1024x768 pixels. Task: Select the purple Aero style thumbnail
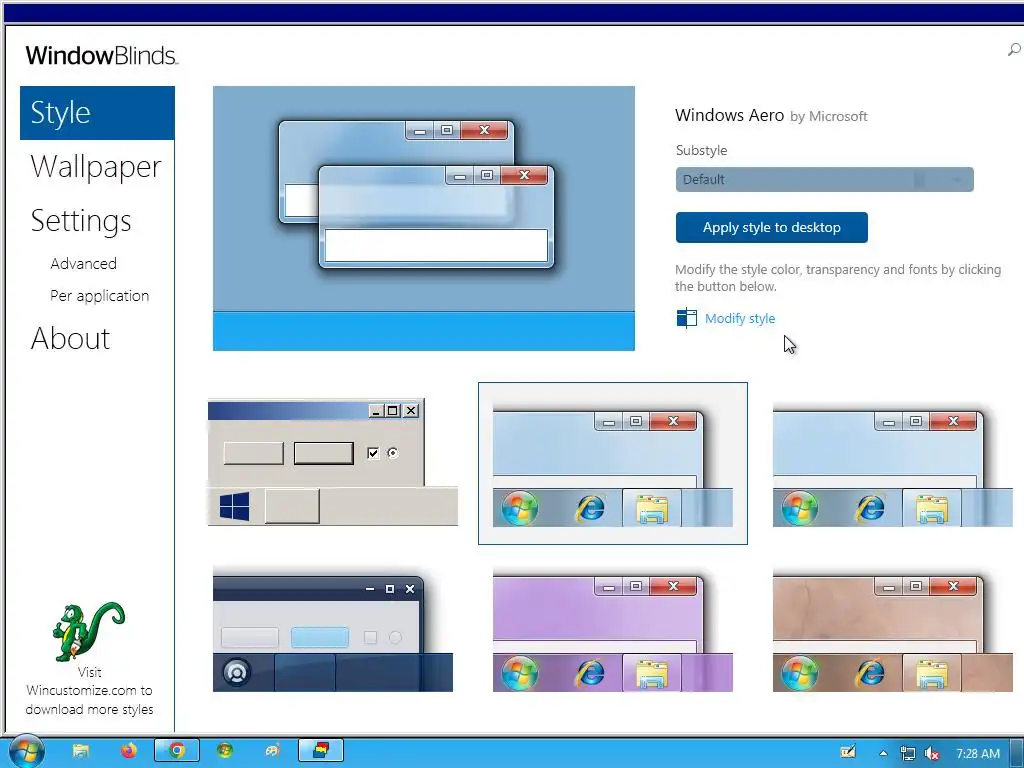click(x=613, y=632)
